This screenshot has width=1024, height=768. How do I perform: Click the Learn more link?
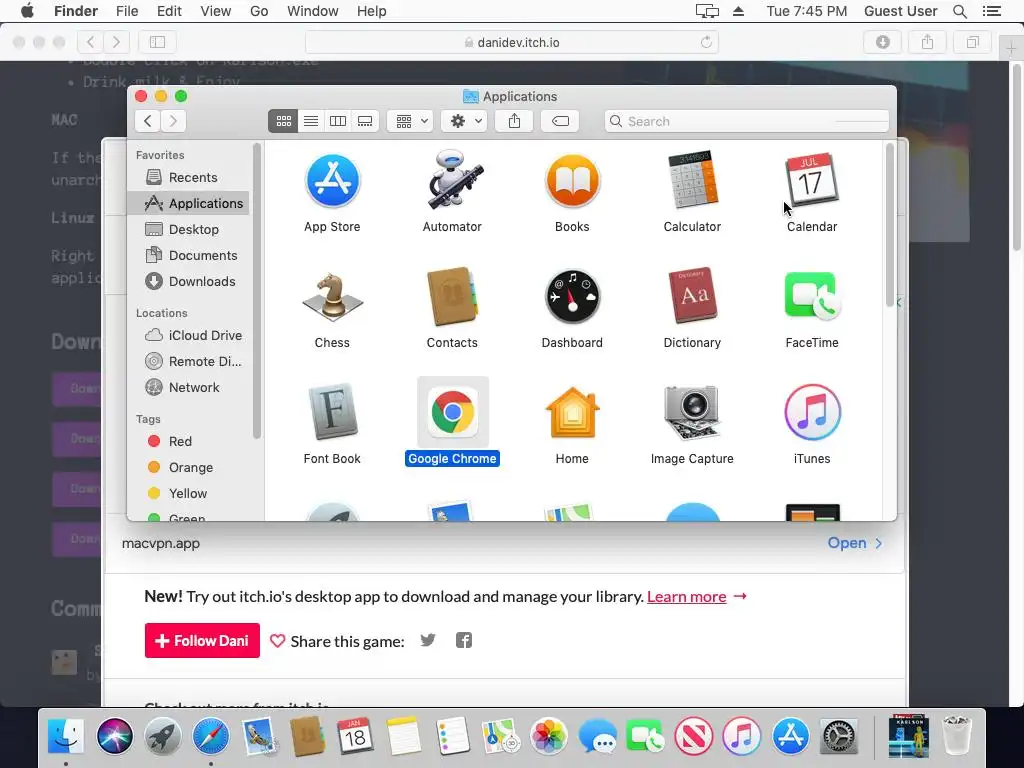tap(686, 597)
